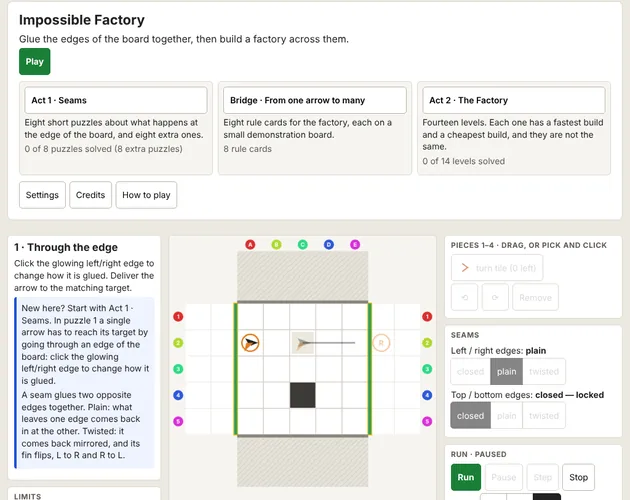
Task: Click red row marker 1 on left side
Action: [178, 317]
